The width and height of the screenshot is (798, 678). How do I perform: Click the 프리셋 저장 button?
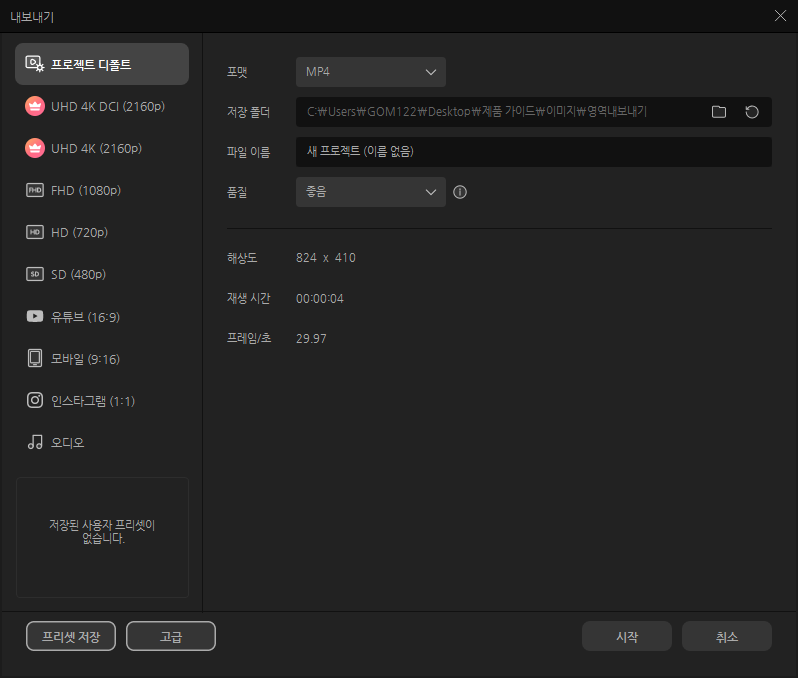(x=71, y=636)
